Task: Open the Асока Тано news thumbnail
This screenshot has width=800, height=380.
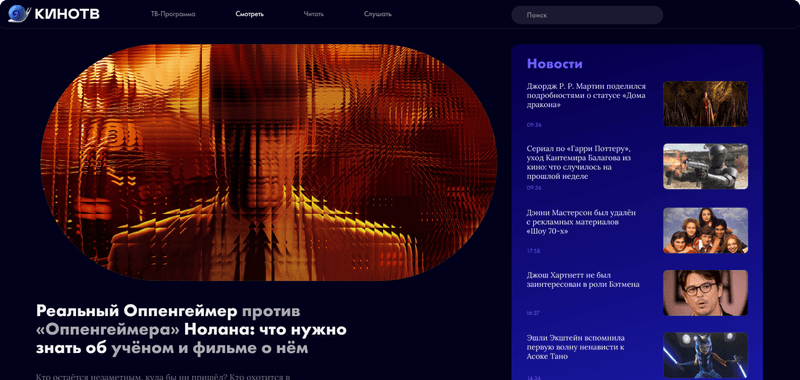Action: tap(705, 356)
